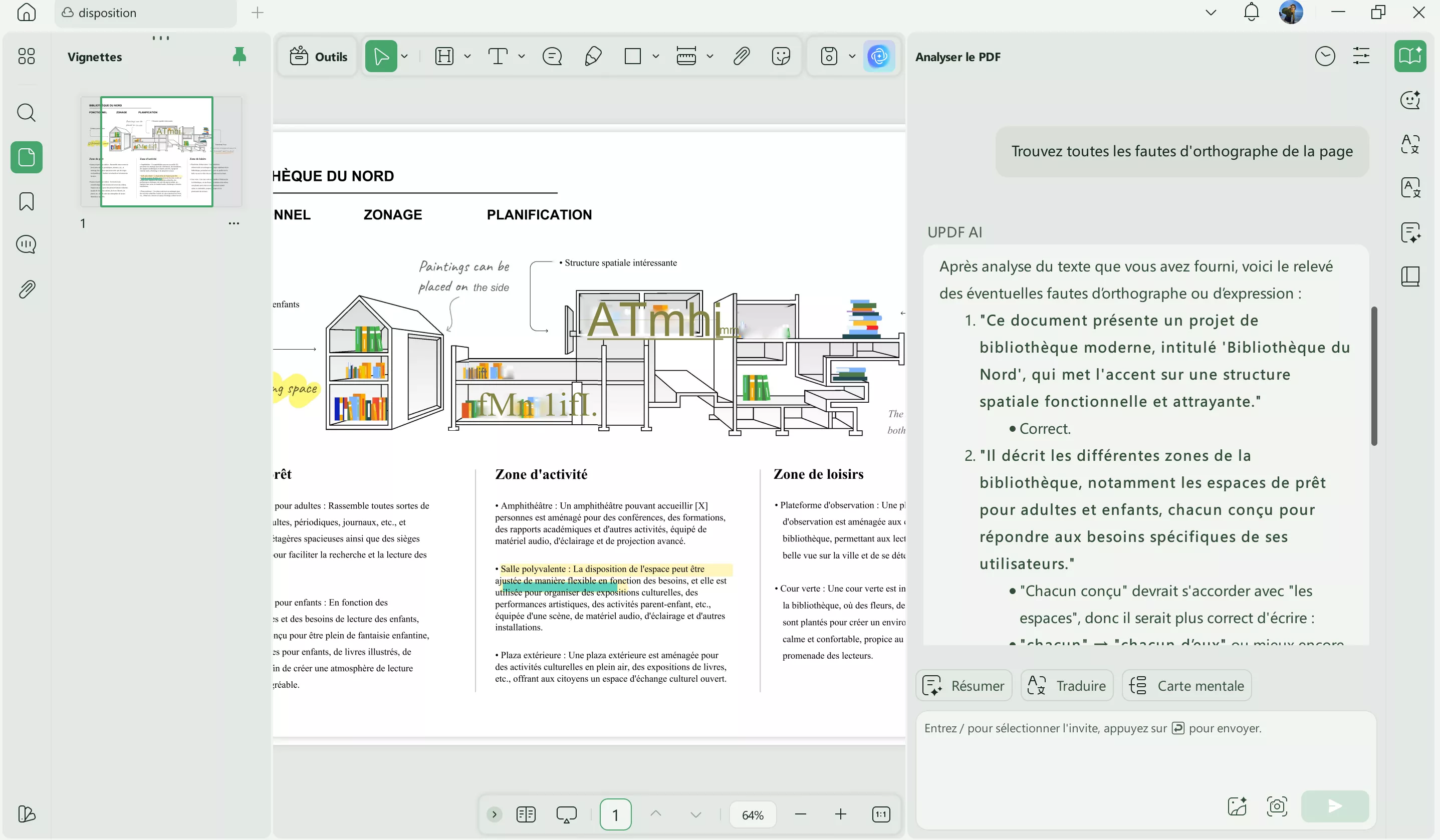Open the sticker tool

coord(781,56)
